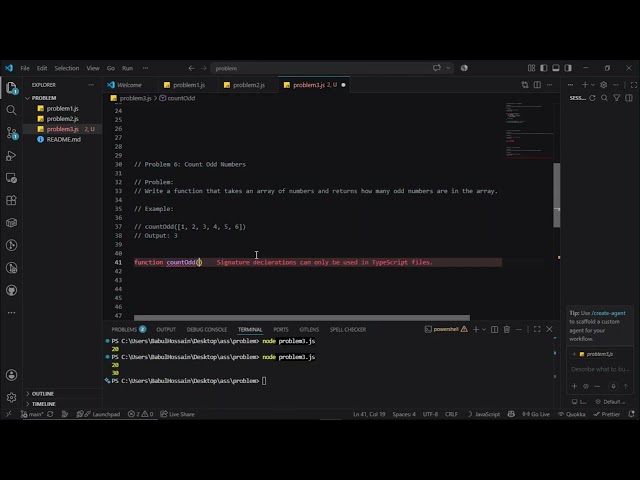Open the Source Control view
The height and width of the screenshot is (480, 640).
pyautogui.click(x=11, y=133)
